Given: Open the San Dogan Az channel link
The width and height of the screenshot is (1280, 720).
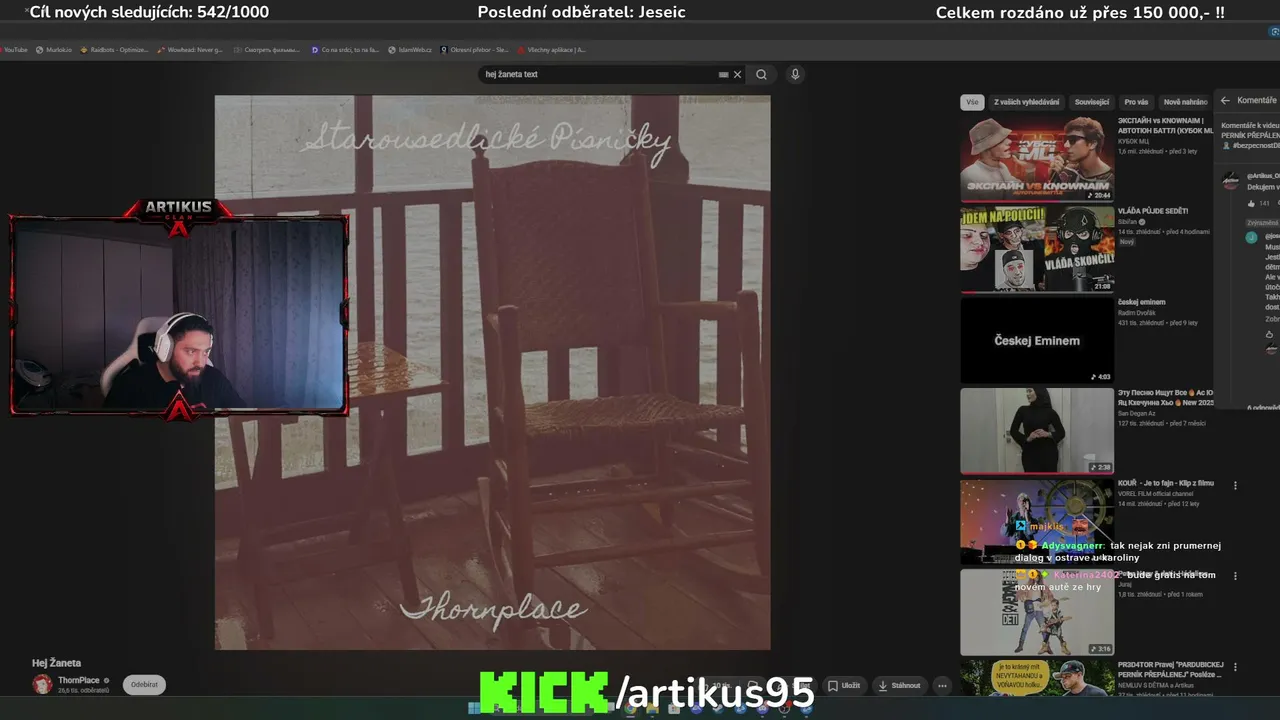Looking at the screenshot, I should click(x=1138, y=413).
